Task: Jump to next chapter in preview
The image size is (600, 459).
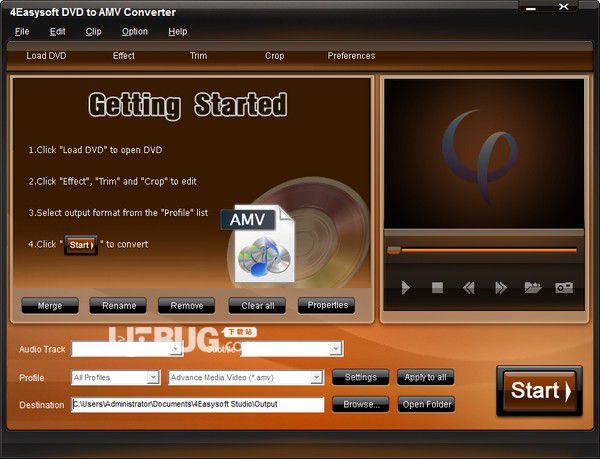Action: [501, 288]
